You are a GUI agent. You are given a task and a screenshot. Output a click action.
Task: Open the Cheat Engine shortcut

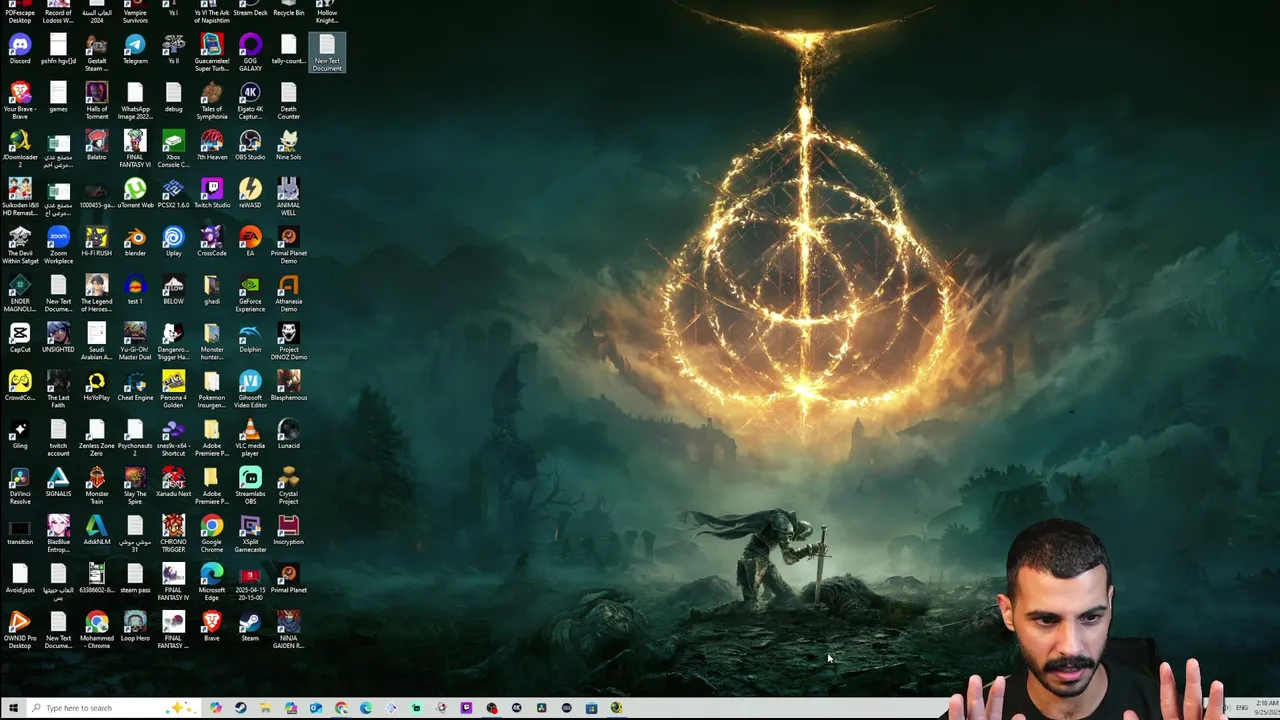click(135, 385)
